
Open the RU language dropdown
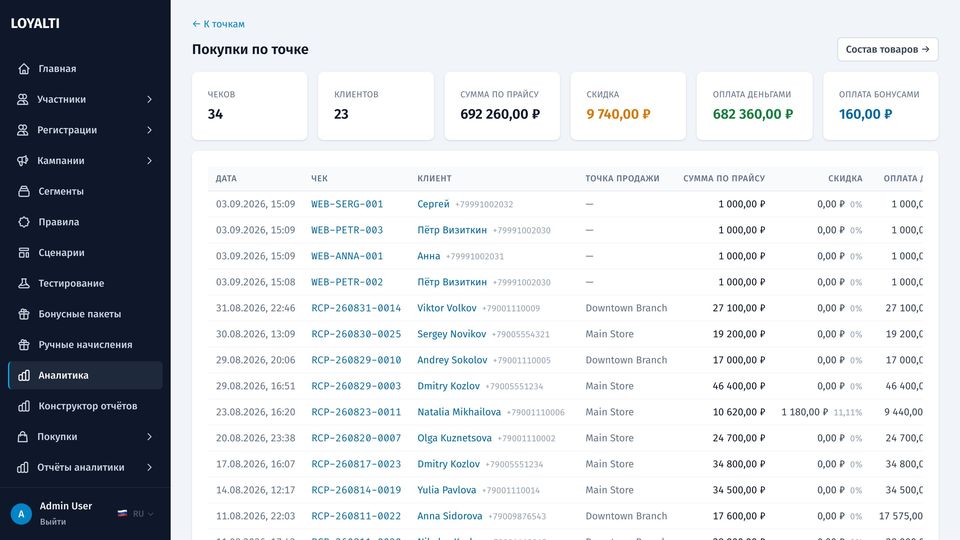(143, 514)
